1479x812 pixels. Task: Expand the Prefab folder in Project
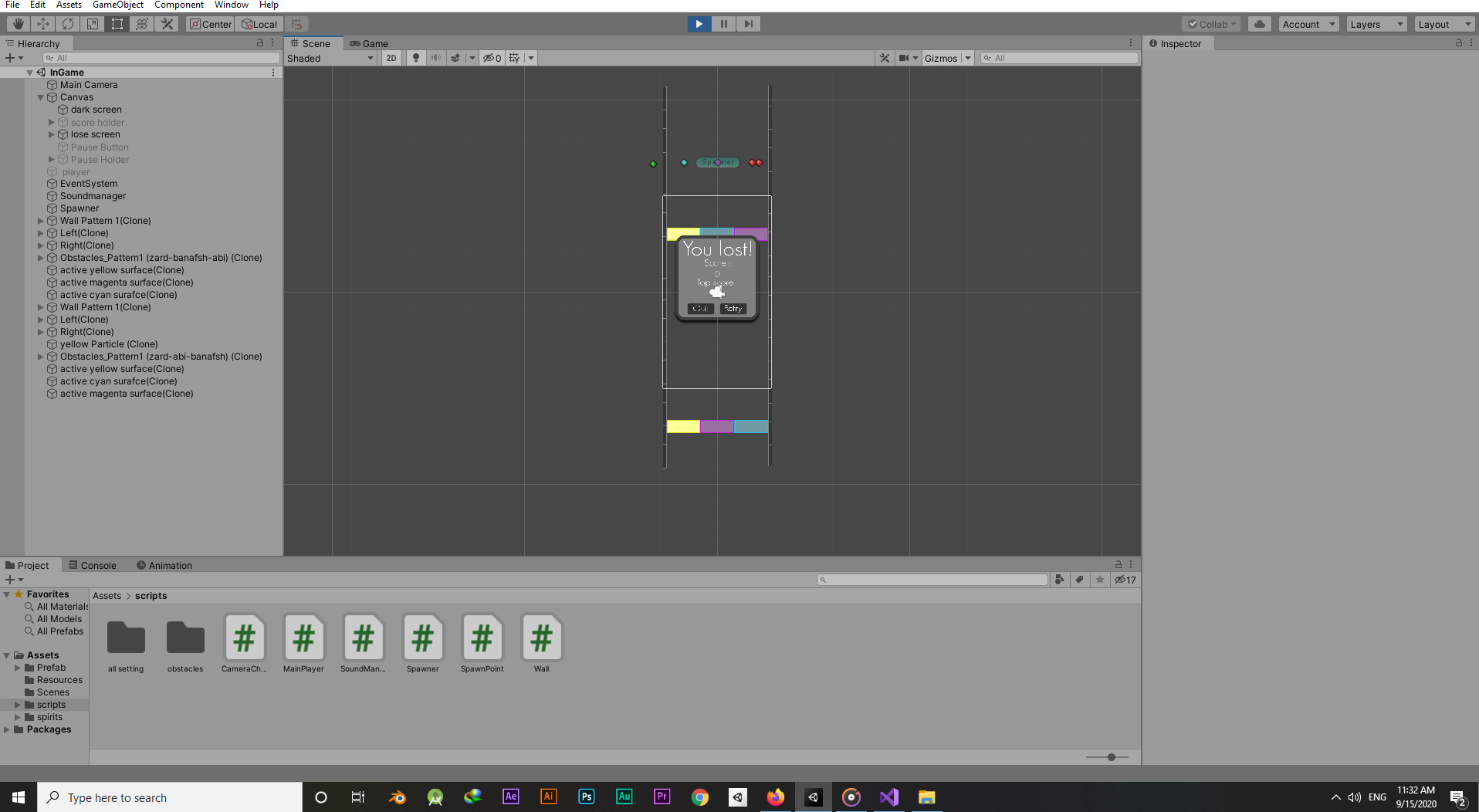click(18, 668)
